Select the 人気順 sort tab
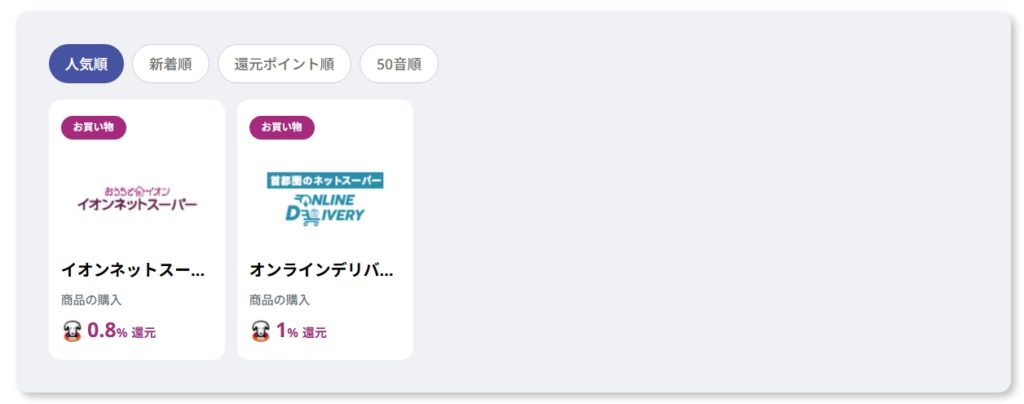Screen dimensions: 1024x404 point(86,64)
